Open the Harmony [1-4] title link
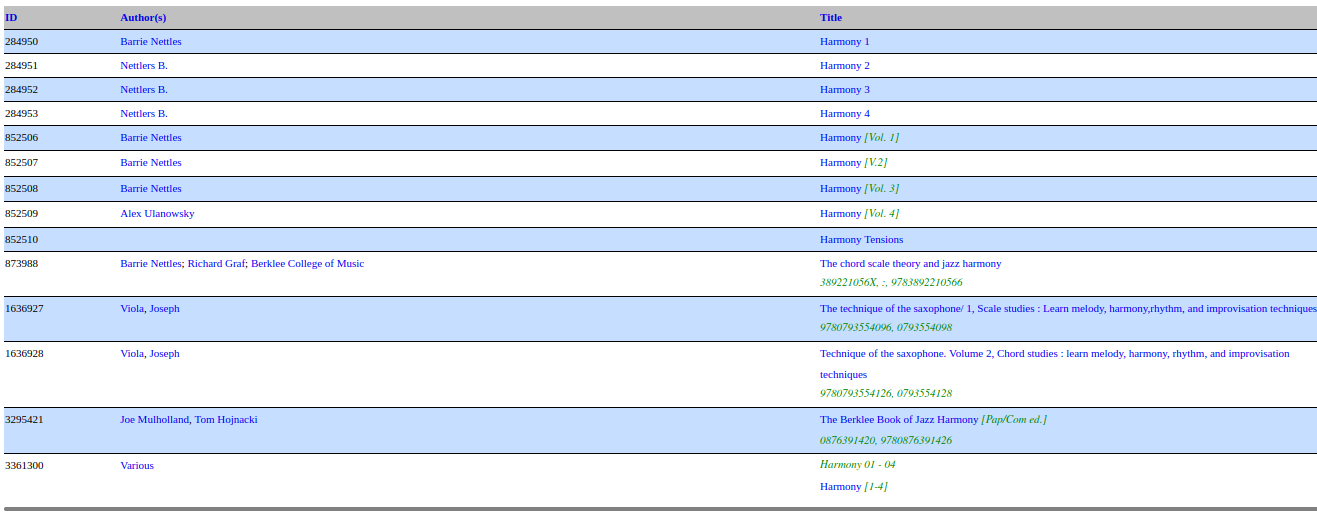1317x517 pixels. click(853, 486)
